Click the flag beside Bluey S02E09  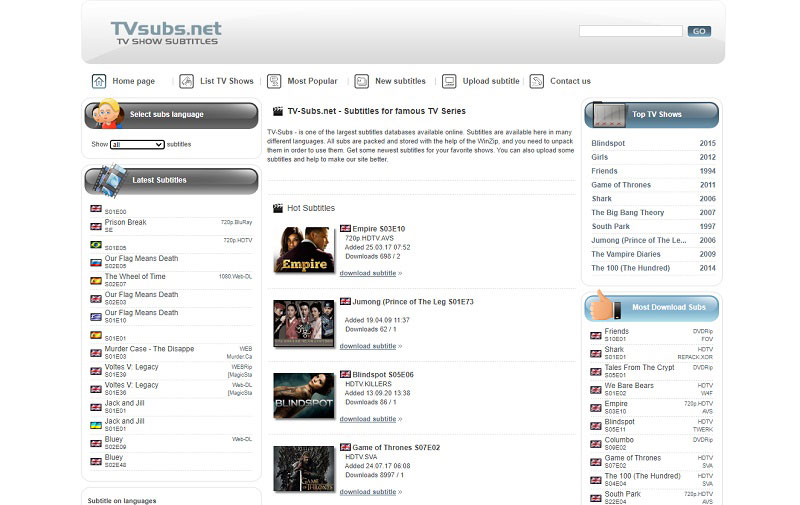coord(96,443)
